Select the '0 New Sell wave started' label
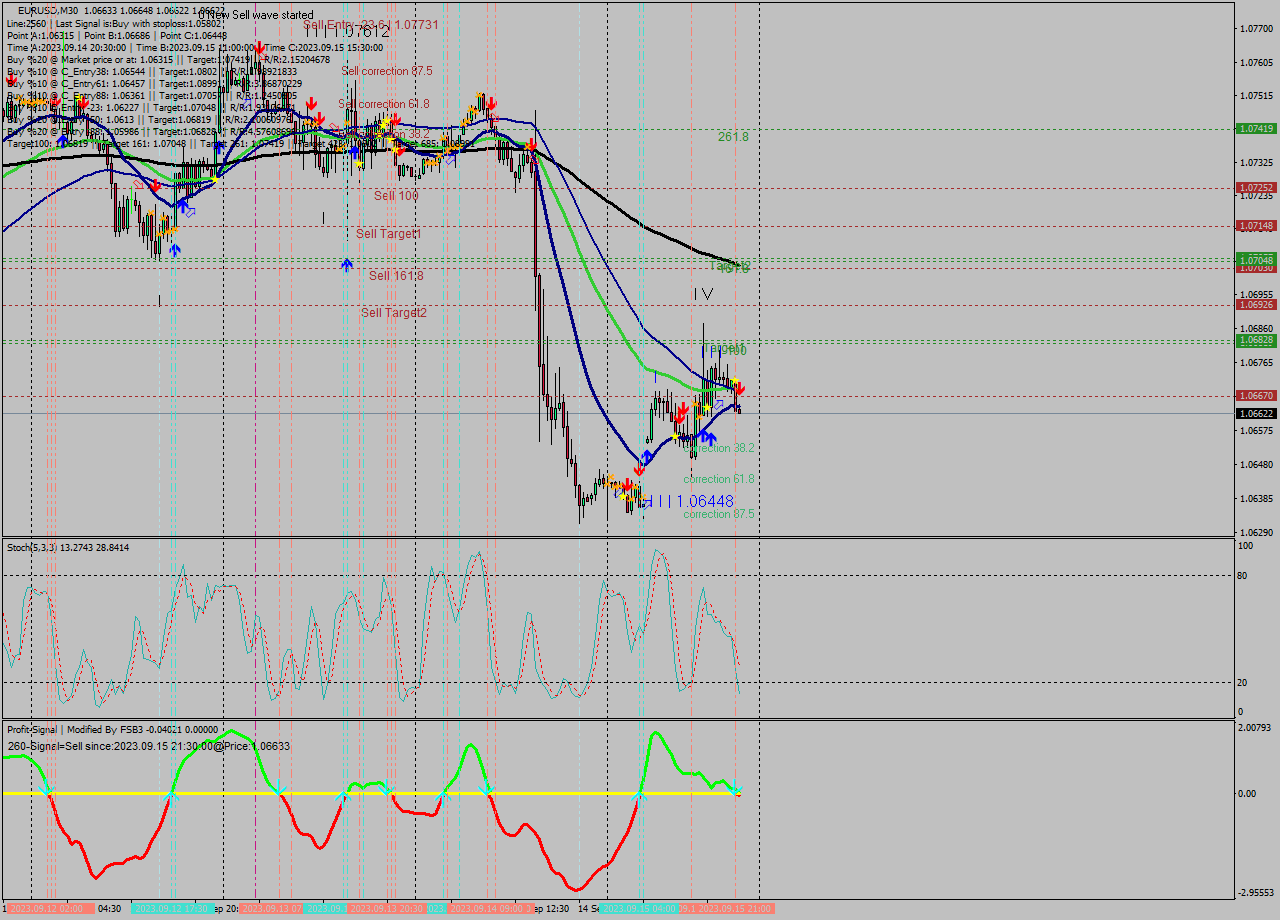Viewport: 1280px width, 920px height. pos(256,15)
